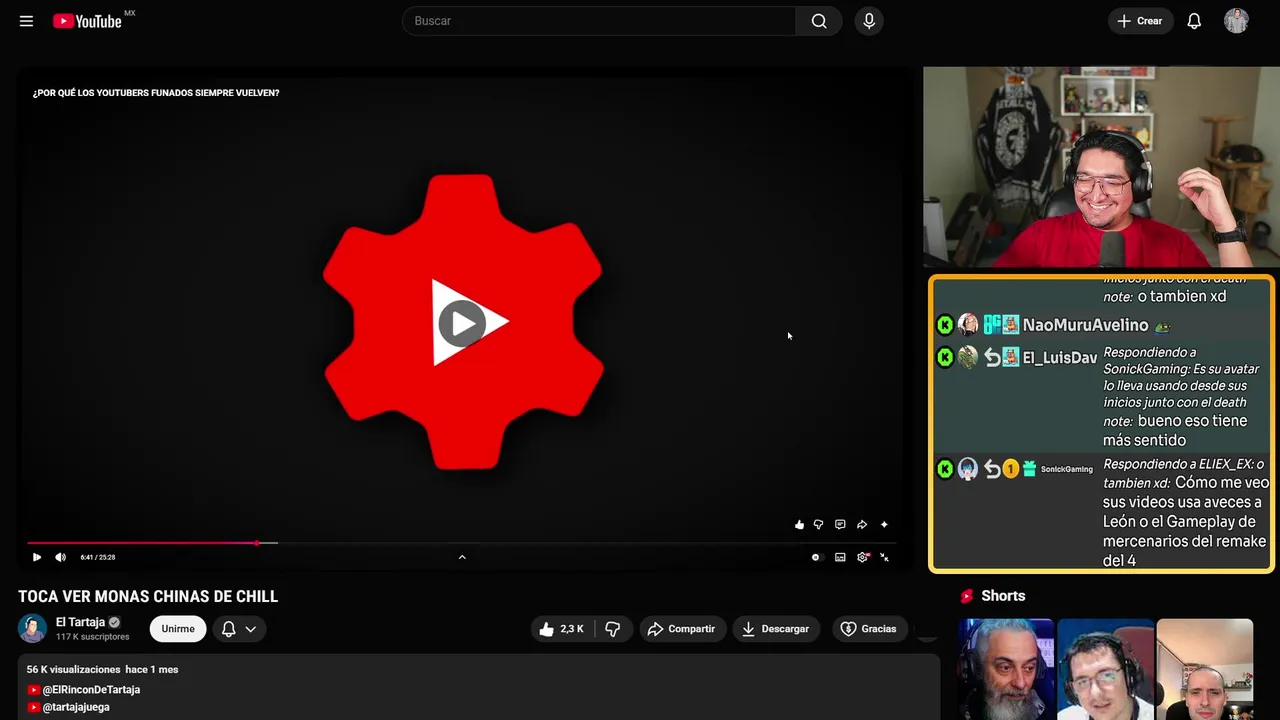
Task: Mute the video using speaker icon
Action: pos(60,557)
